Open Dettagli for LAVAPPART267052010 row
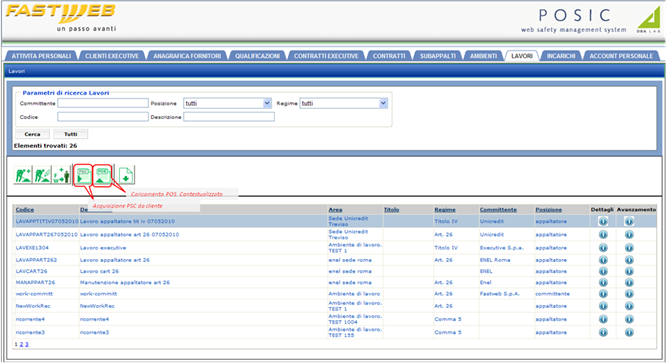This screenshot has height=363, width=666. [603, 234]
